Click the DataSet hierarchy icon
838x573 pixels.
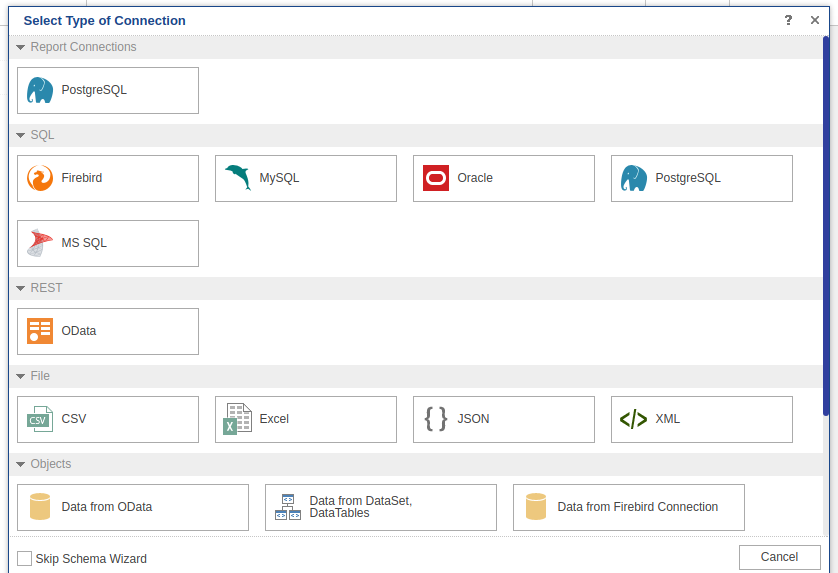coord(288,507)
